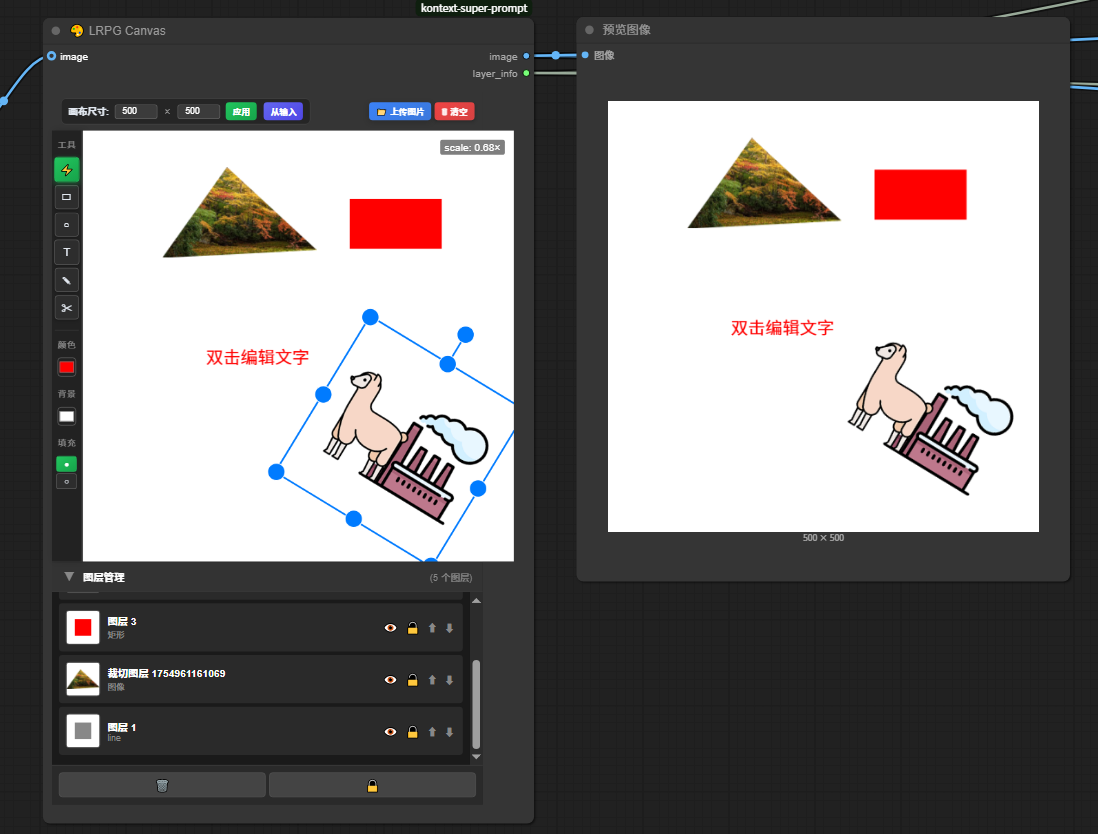Select the scissors crop tool
Screen dimensions: 1098x834
[x=67, y=308]
